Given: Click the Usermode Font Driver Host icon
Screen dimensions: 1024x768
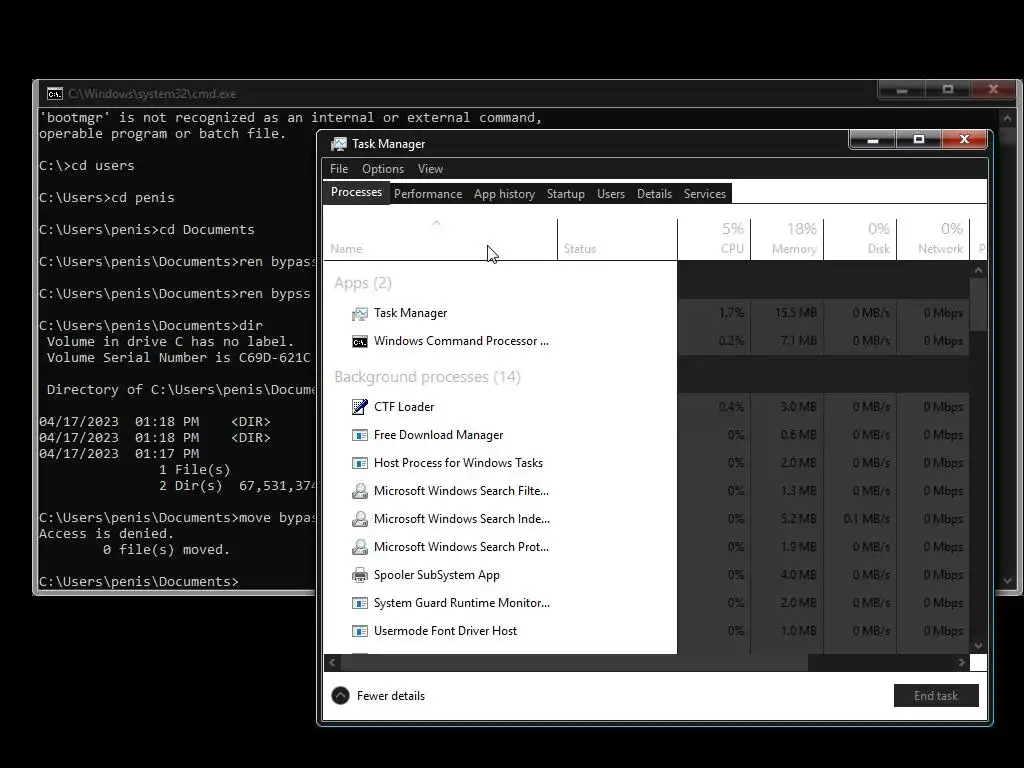Looking at the screenshot, I should (359, 631).
